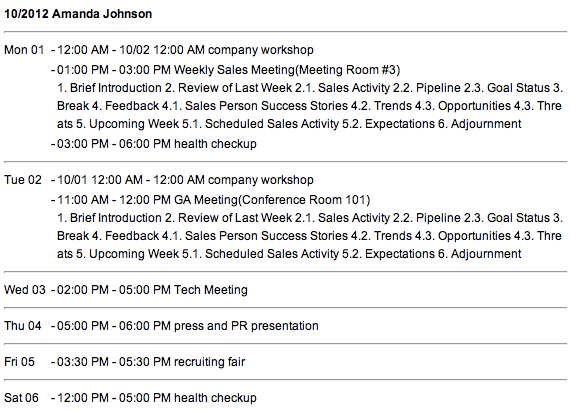The width and height of the screenshot is (570, 413).
Task: Click the 03:30 PM - 05:30 PM time range
Action: click(114, 362)
